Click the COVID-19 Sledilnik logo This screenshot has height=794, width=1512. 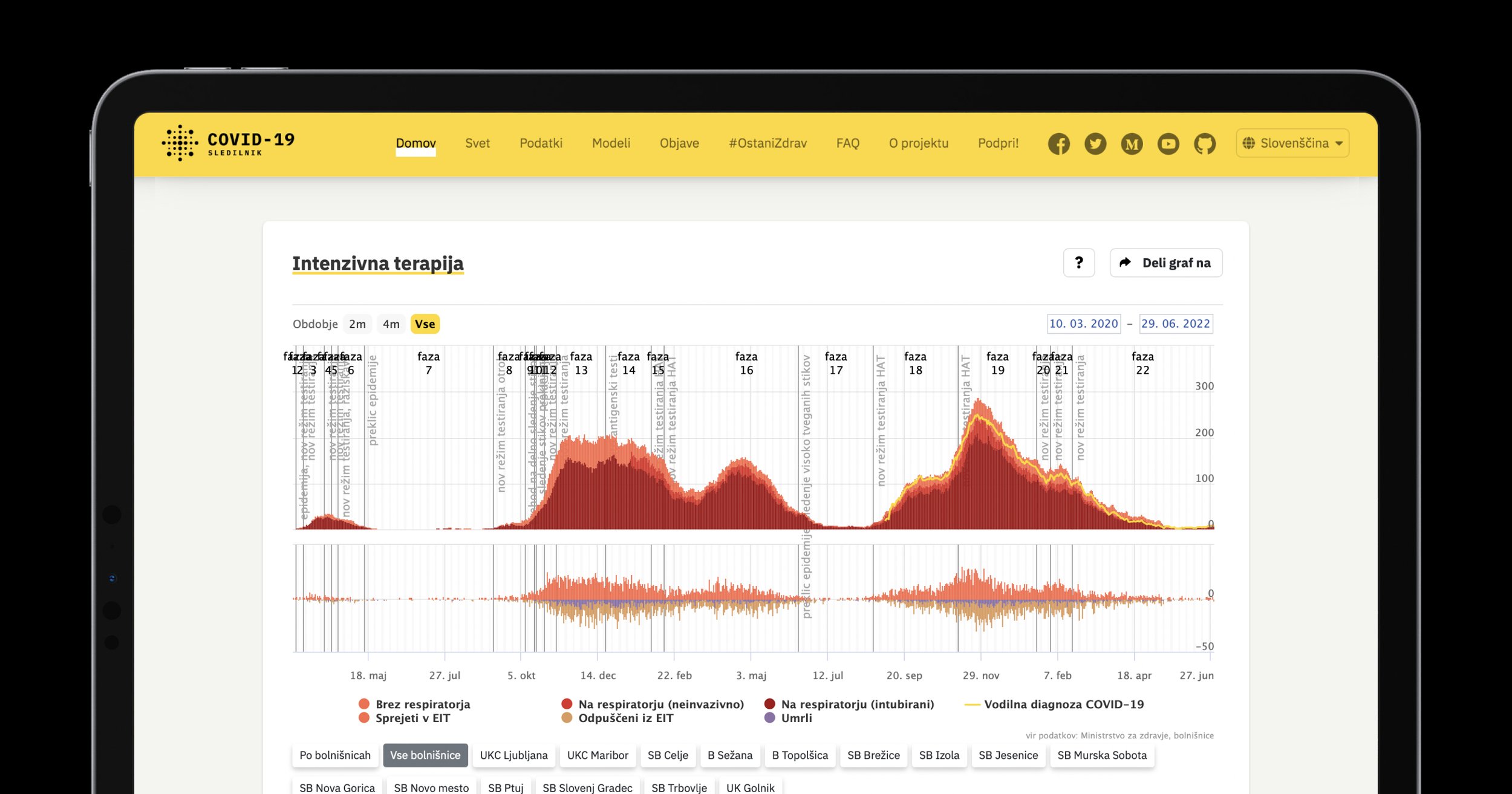pyautogui.click(x=229, y=143)
